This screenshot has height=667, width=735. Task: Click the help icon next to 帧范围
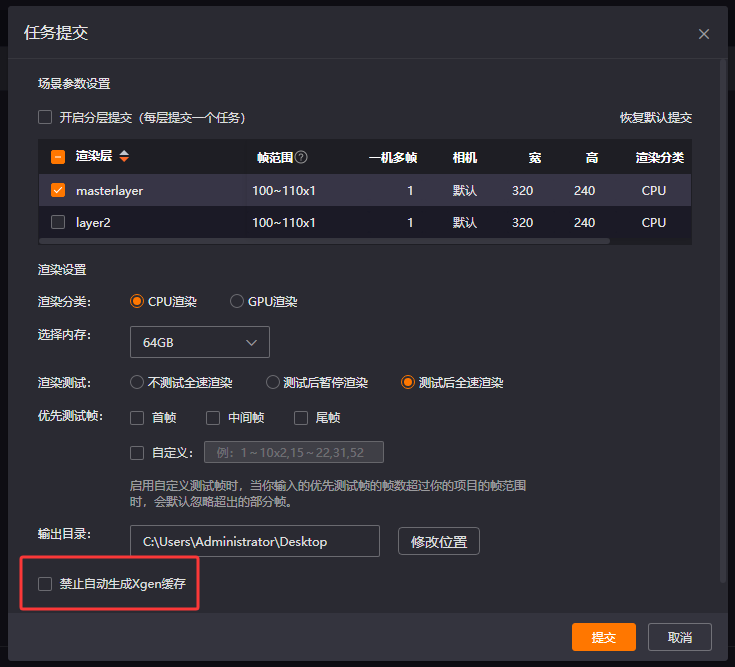[301, 158]
